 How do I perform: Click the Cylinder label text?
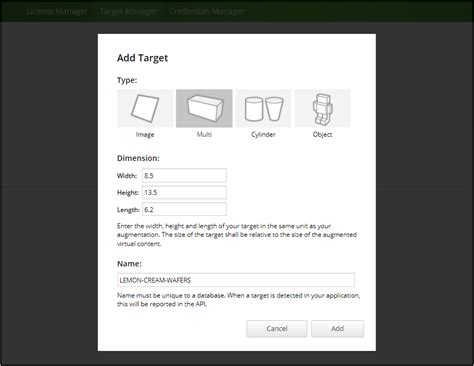click(x=263, y=135)
